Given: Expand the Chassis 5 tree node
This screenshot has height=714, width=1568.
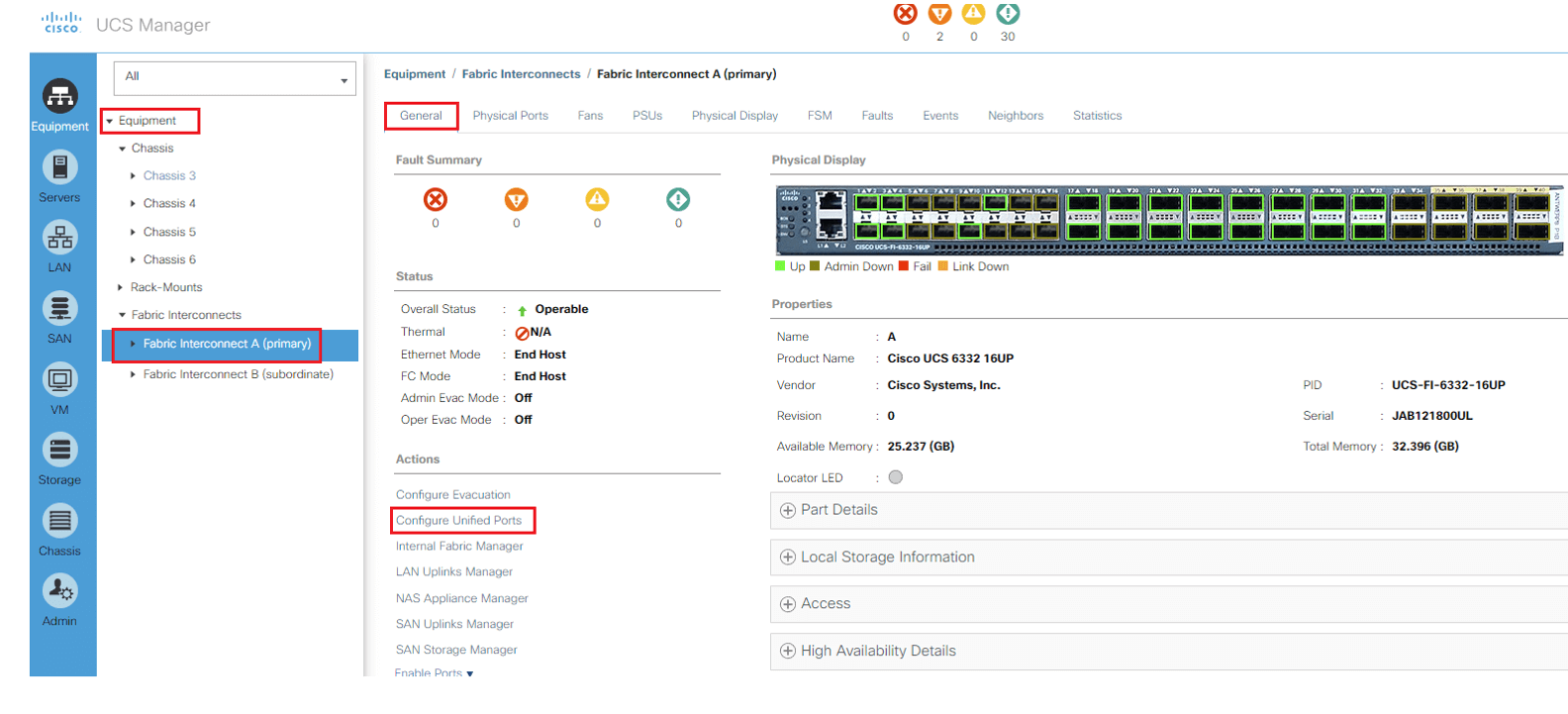Looking at the screenshot, I should (133, 232).
